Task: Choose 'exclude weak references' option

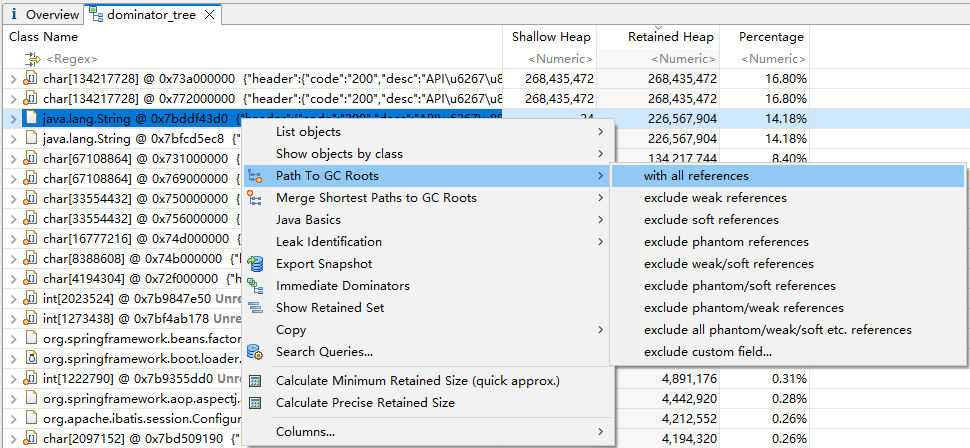Action: tap(788, 198)
